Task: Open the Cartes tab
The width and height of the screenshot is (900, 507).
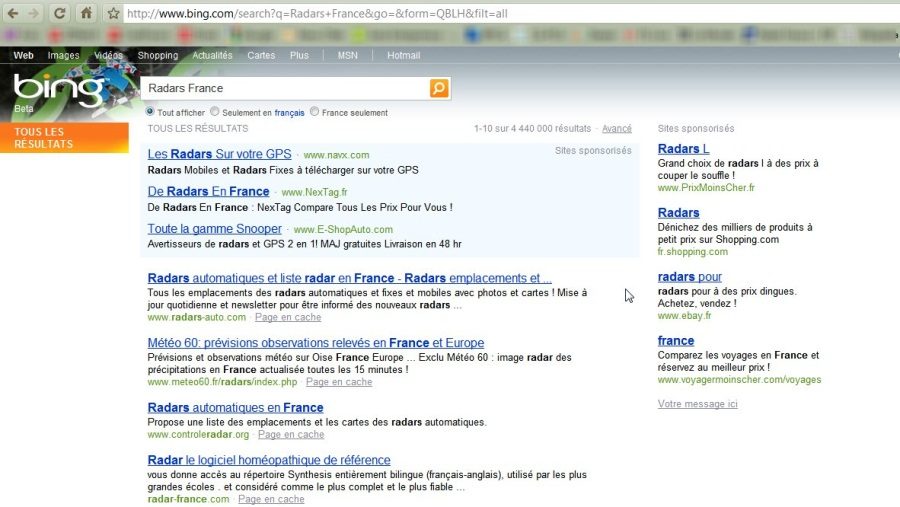Action: tap(261, 56)
